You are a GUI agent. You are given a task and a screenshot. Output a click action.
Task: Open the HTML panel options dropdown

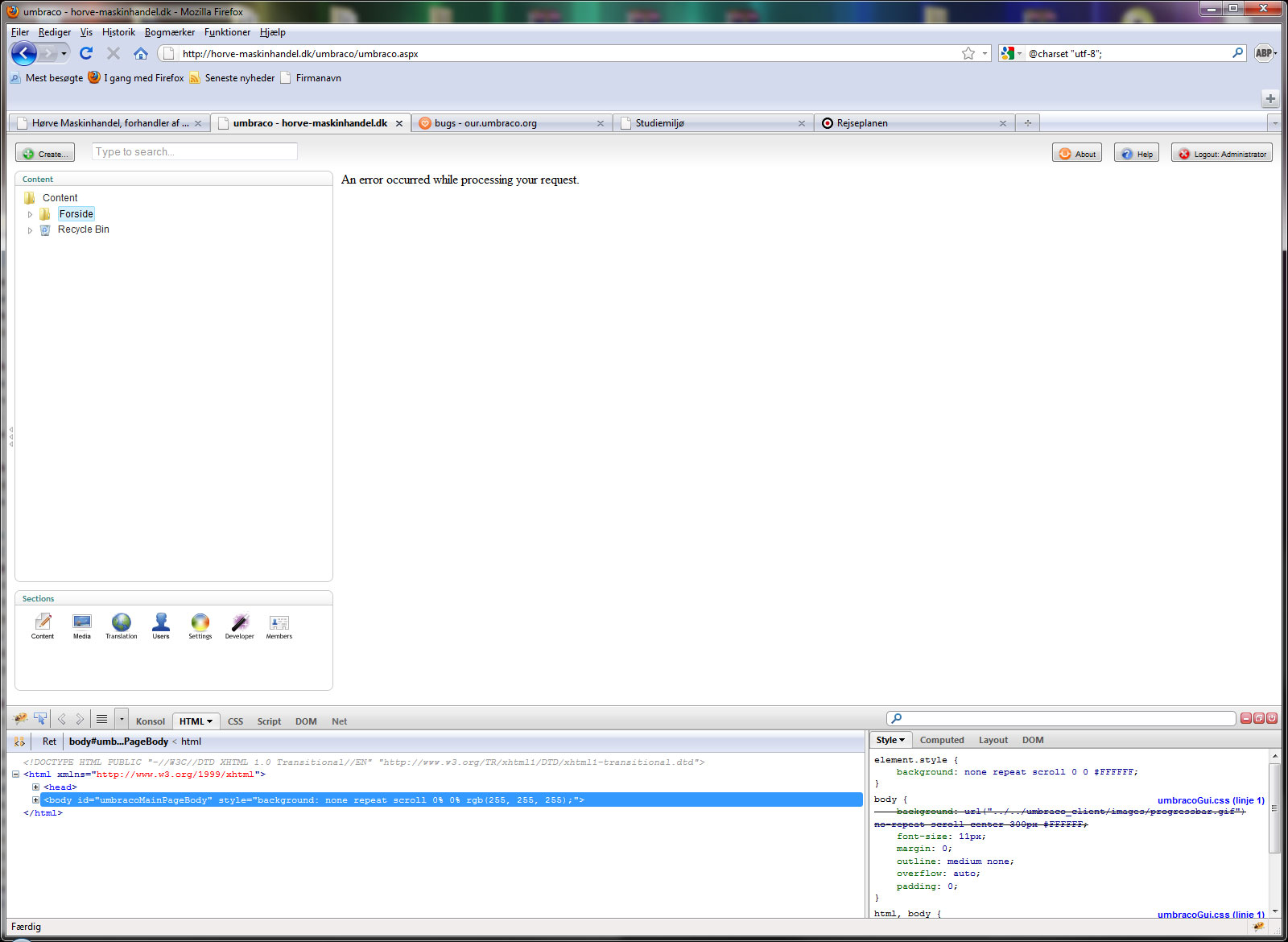[209, 721]
